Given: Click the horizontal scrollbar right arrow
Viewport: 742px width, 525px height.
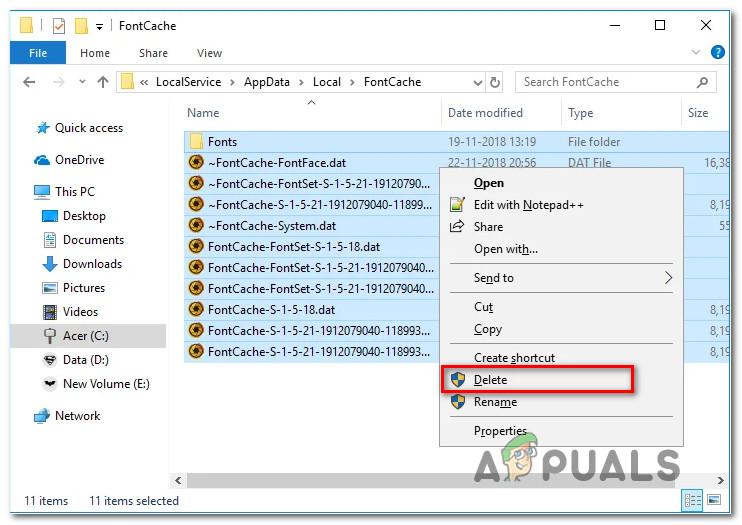Looking at the screenshot, I should [720, 480].
